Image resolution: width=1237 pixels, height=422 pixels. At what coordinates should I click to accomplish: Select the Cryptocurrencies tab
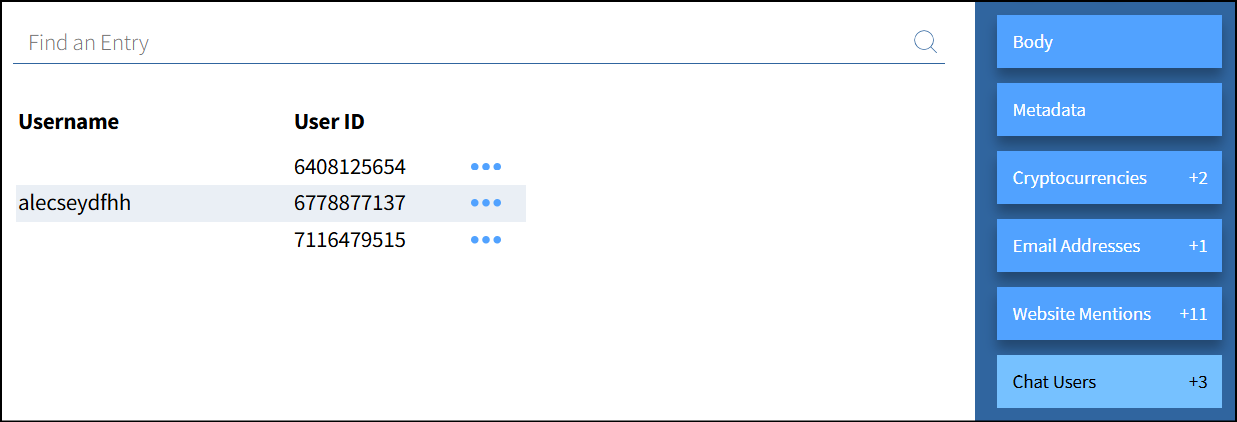[x=1109, y=178]
